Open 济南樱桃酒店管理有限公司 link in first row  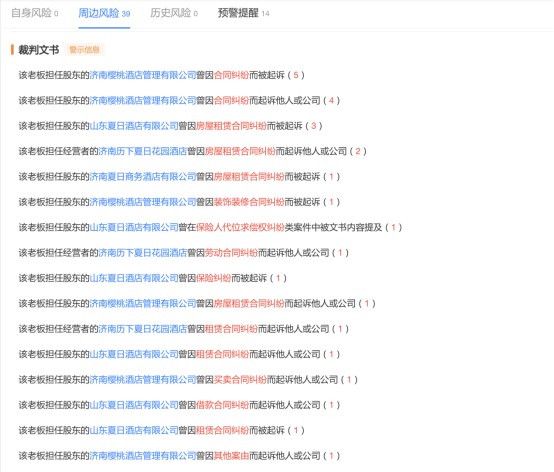143,75
